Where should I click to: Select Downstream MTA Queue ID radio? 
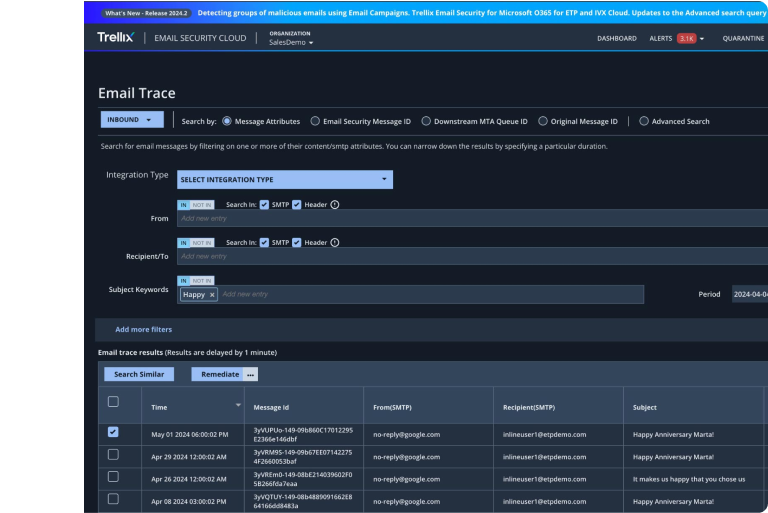tap(426, 121)
